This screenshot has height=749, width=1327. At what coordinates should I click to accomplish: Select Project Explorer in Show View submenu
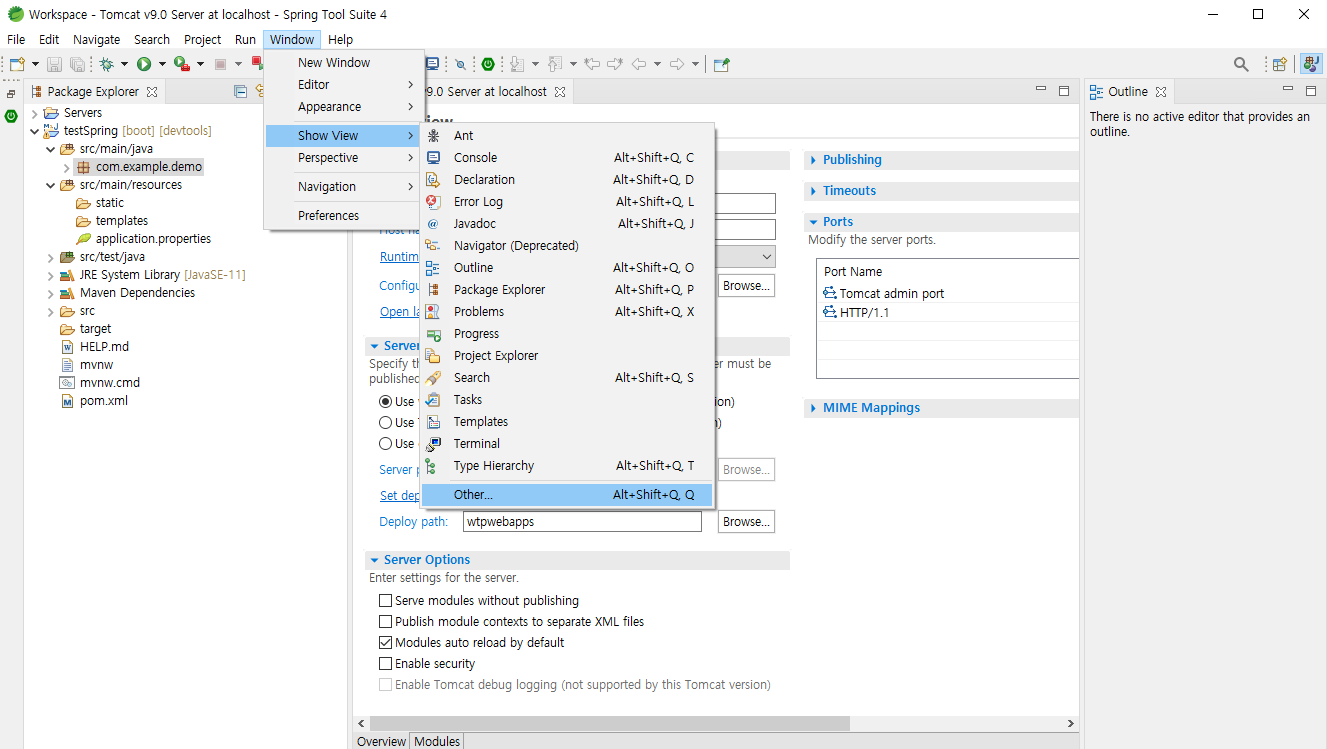pos(567,355)
